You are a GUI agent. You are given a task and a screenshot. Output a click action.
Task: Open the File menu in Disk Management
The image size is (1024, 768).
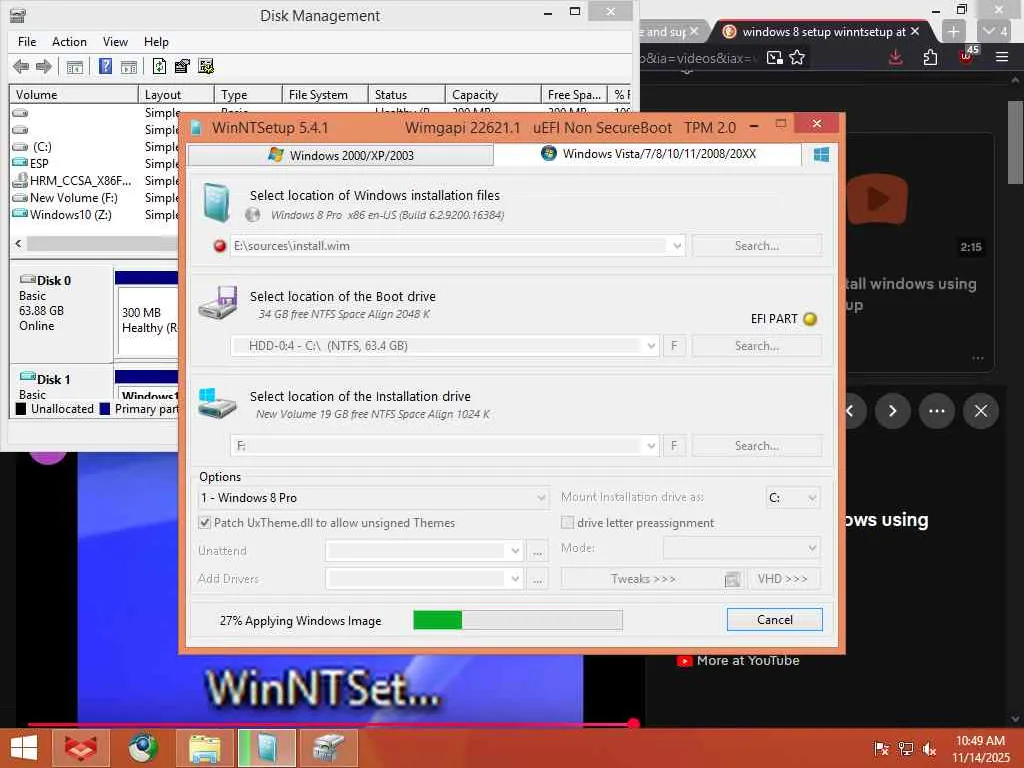[27, 42]
